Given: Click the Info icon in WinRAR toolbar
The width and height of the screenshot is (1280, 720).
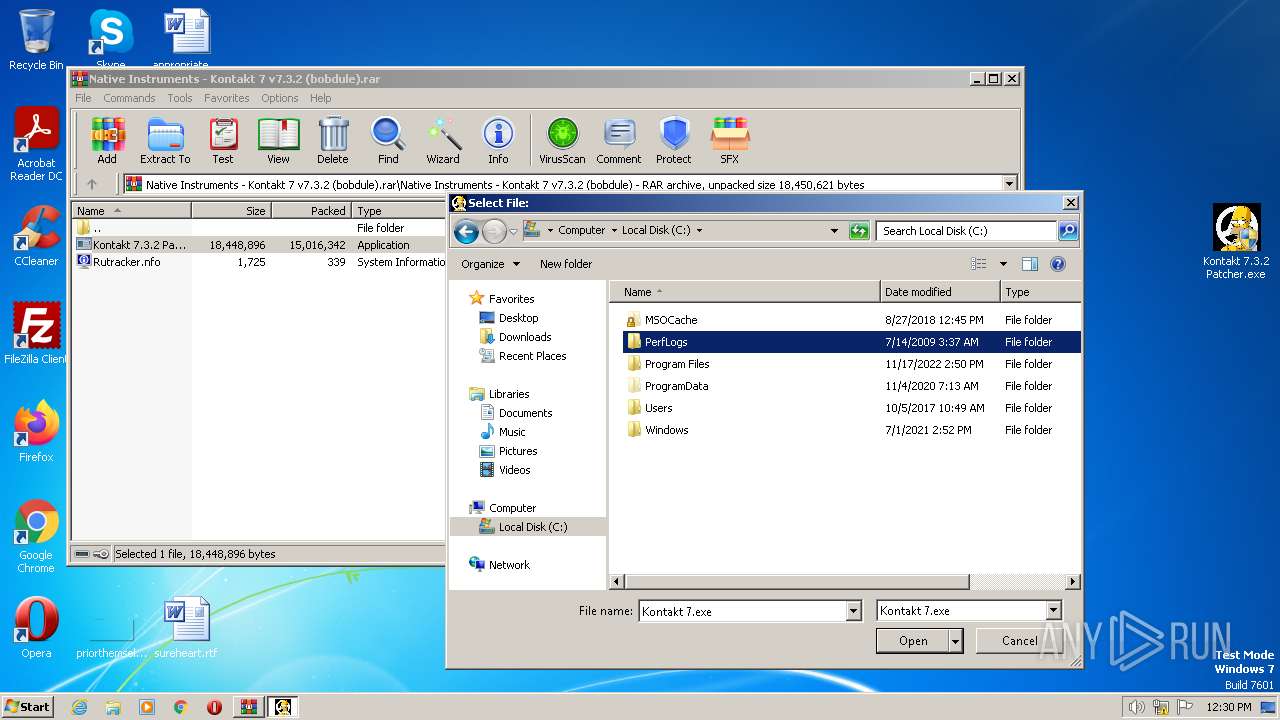Looking at the screenshot, I should pos(498,140).
